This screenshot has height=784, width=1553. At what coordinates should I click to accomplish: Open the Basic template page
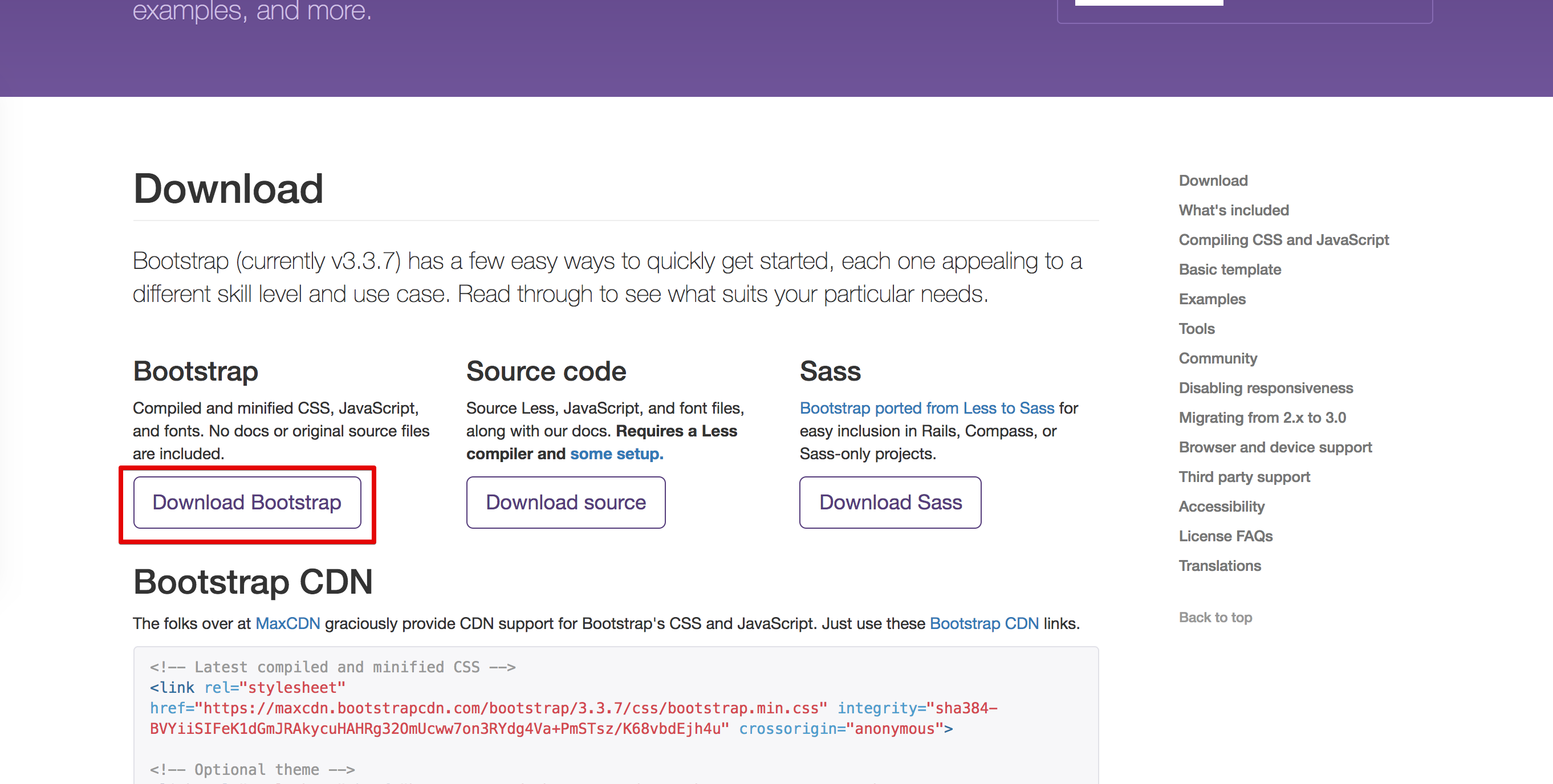1230,269
